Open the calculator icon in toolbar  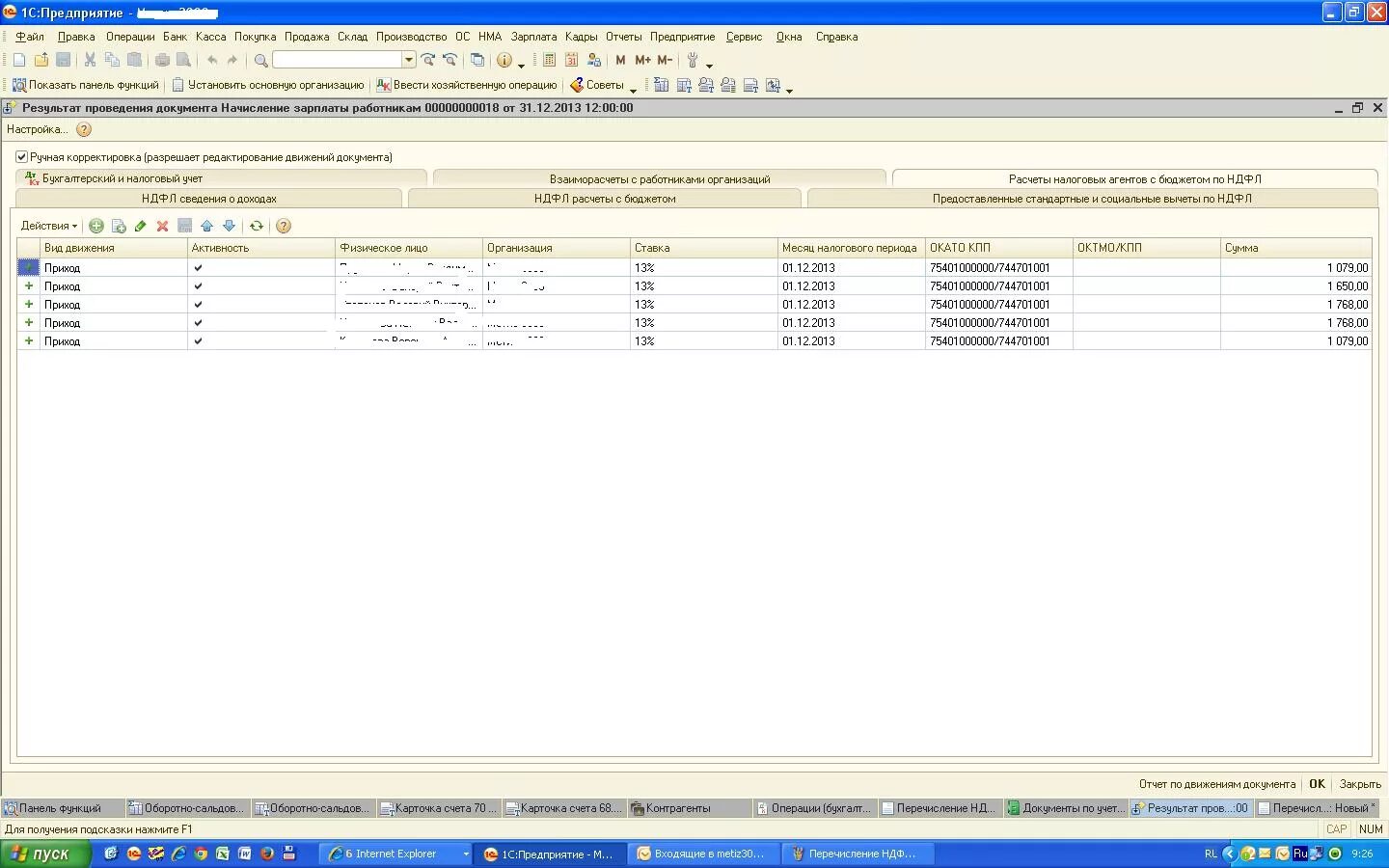click(x=549, y=60)
